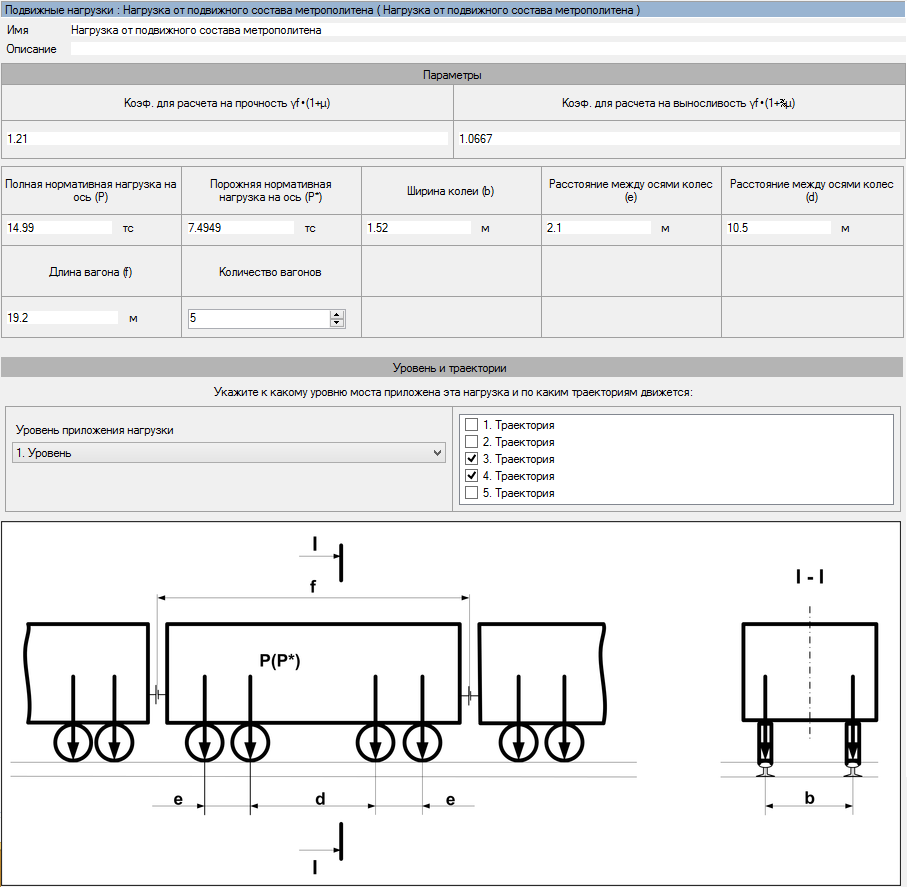This screenshot has width=907, height=887.
Task: Edit wagon length field 19.2
Action: coord(60,318)
